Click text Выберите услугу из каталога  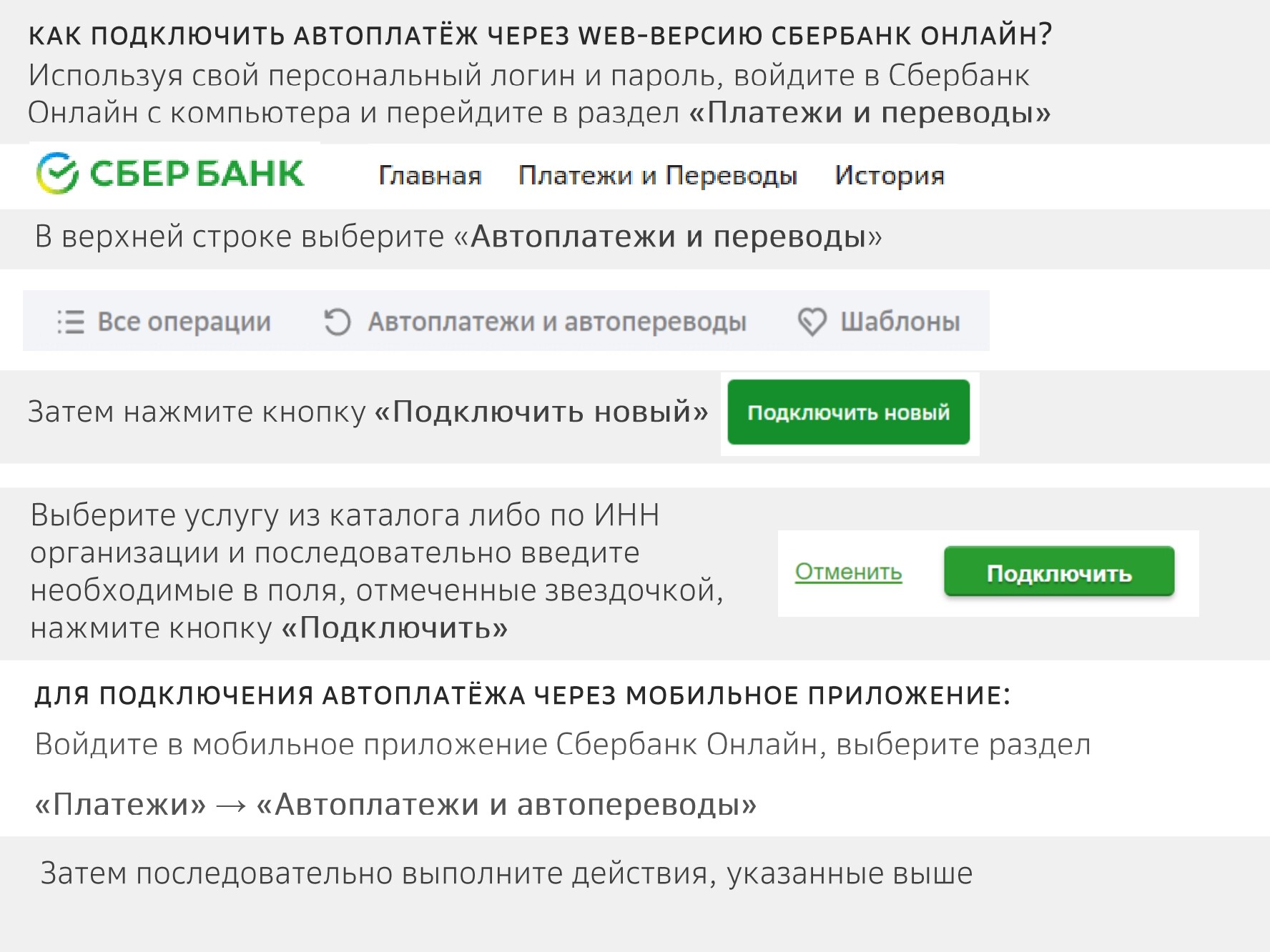pos(245,515)
